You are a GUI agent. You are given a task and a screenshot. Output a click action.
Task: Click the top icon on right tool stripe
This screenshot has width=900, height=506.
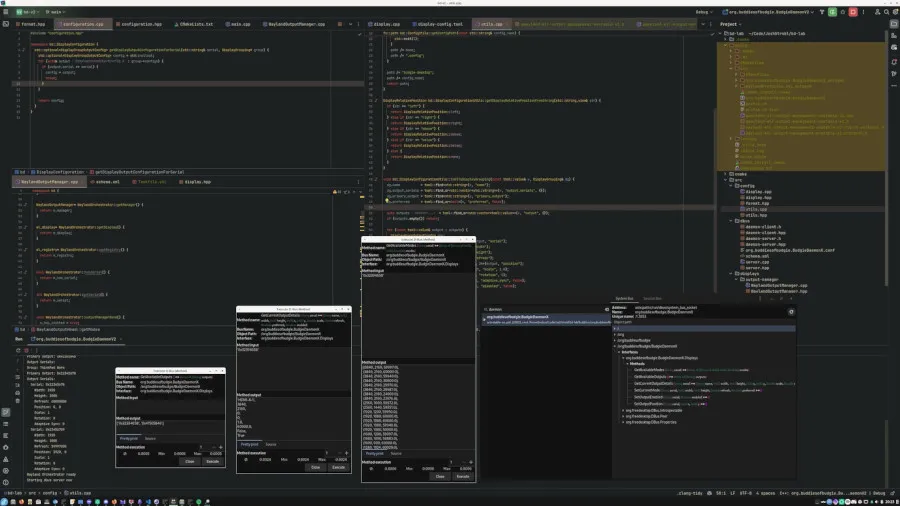click(894, 24)
